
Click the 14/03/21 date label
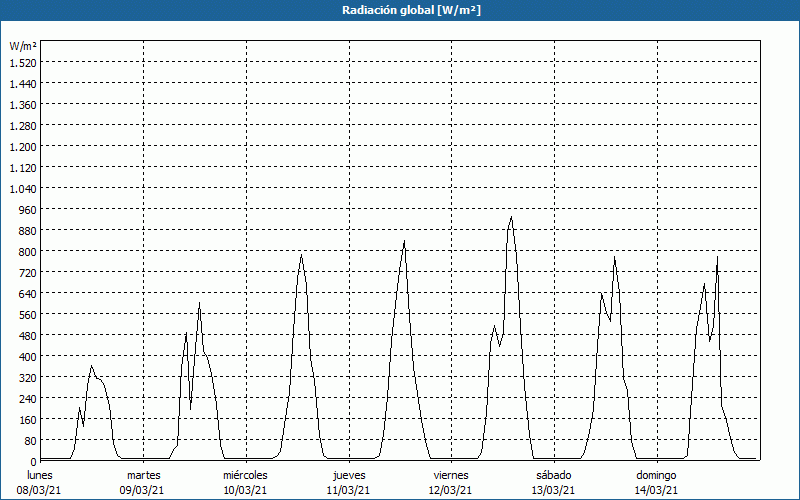[656, 490]
